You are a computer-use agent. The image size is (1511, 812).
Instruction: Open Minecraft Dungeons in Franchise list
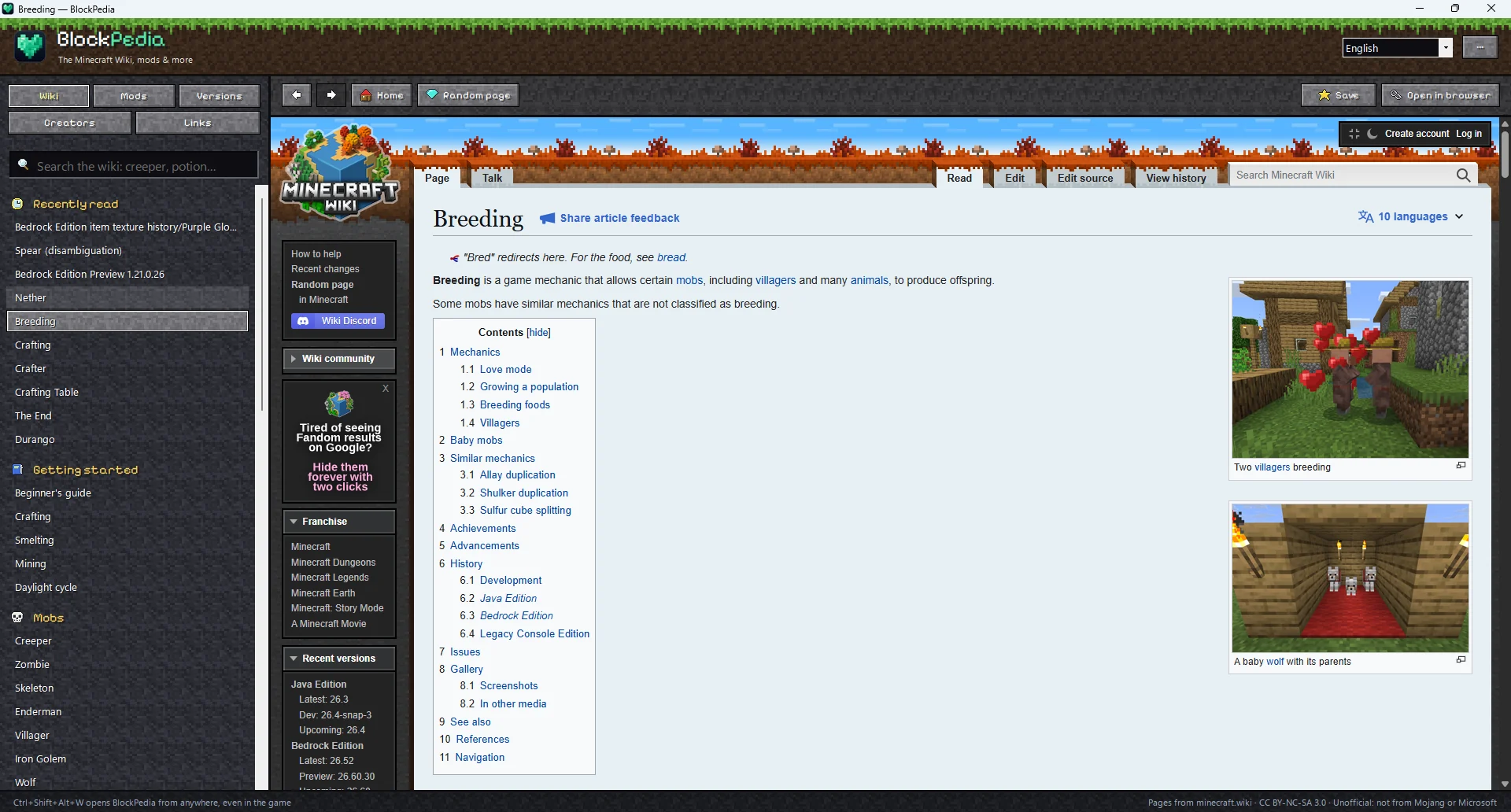[x=333, y=562]
